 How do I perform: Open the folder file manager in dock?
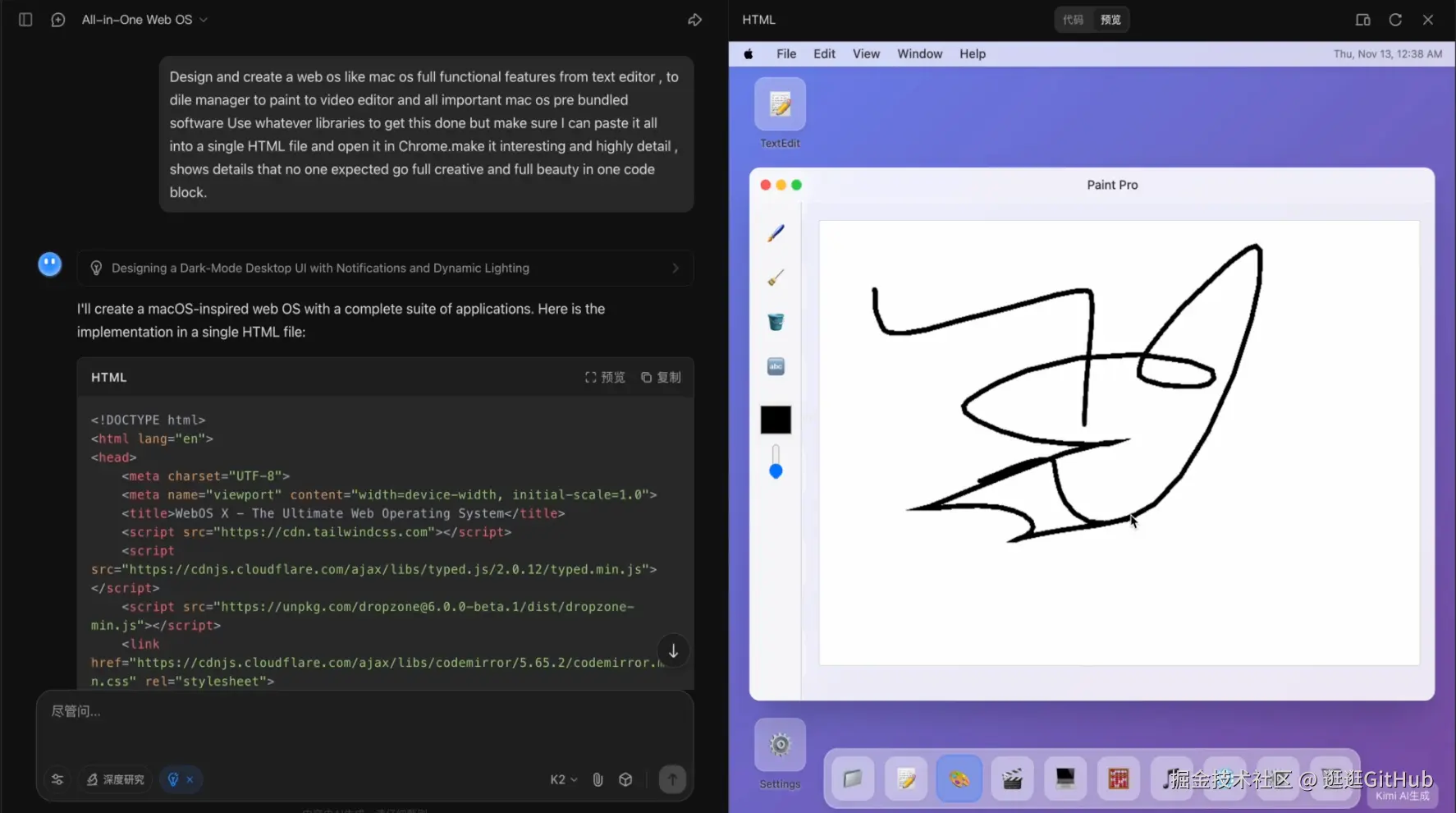[853, 779]
